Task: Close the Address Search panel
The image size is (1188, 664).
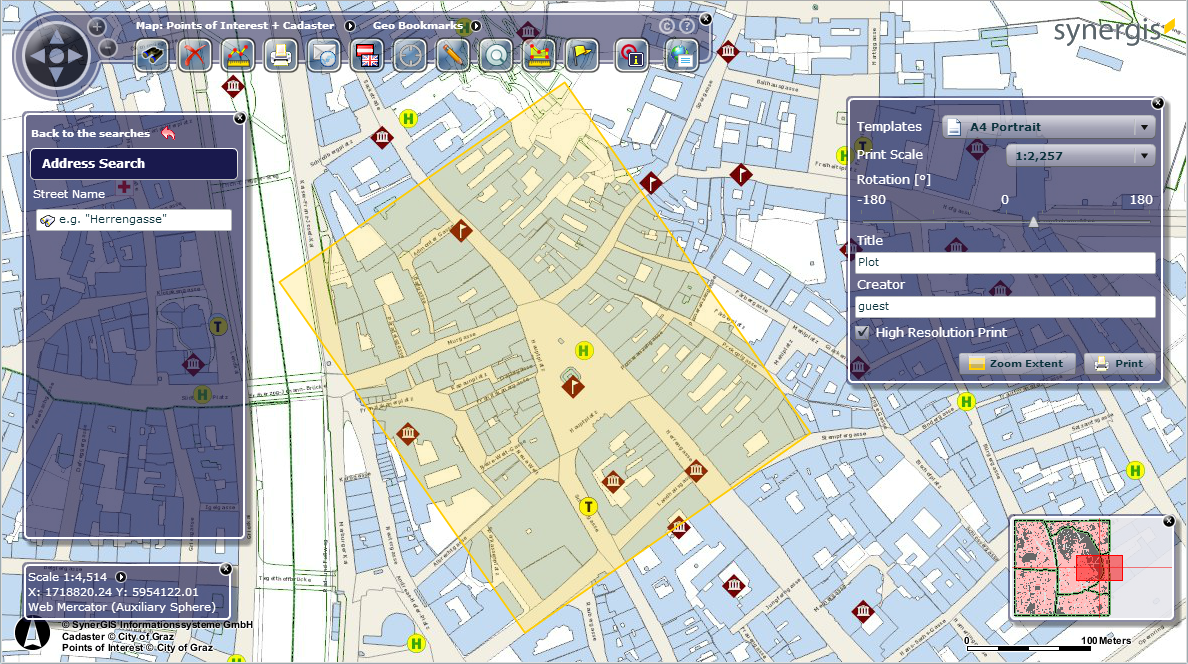Action: click(x=239, y=118)
